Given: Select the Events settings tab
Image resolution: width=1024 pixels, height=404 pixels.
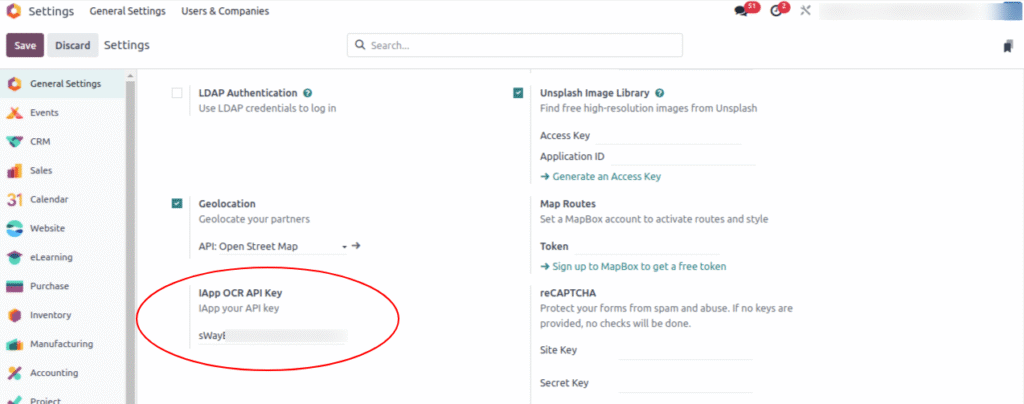Looking at the screenshot, I should point(63,113).
